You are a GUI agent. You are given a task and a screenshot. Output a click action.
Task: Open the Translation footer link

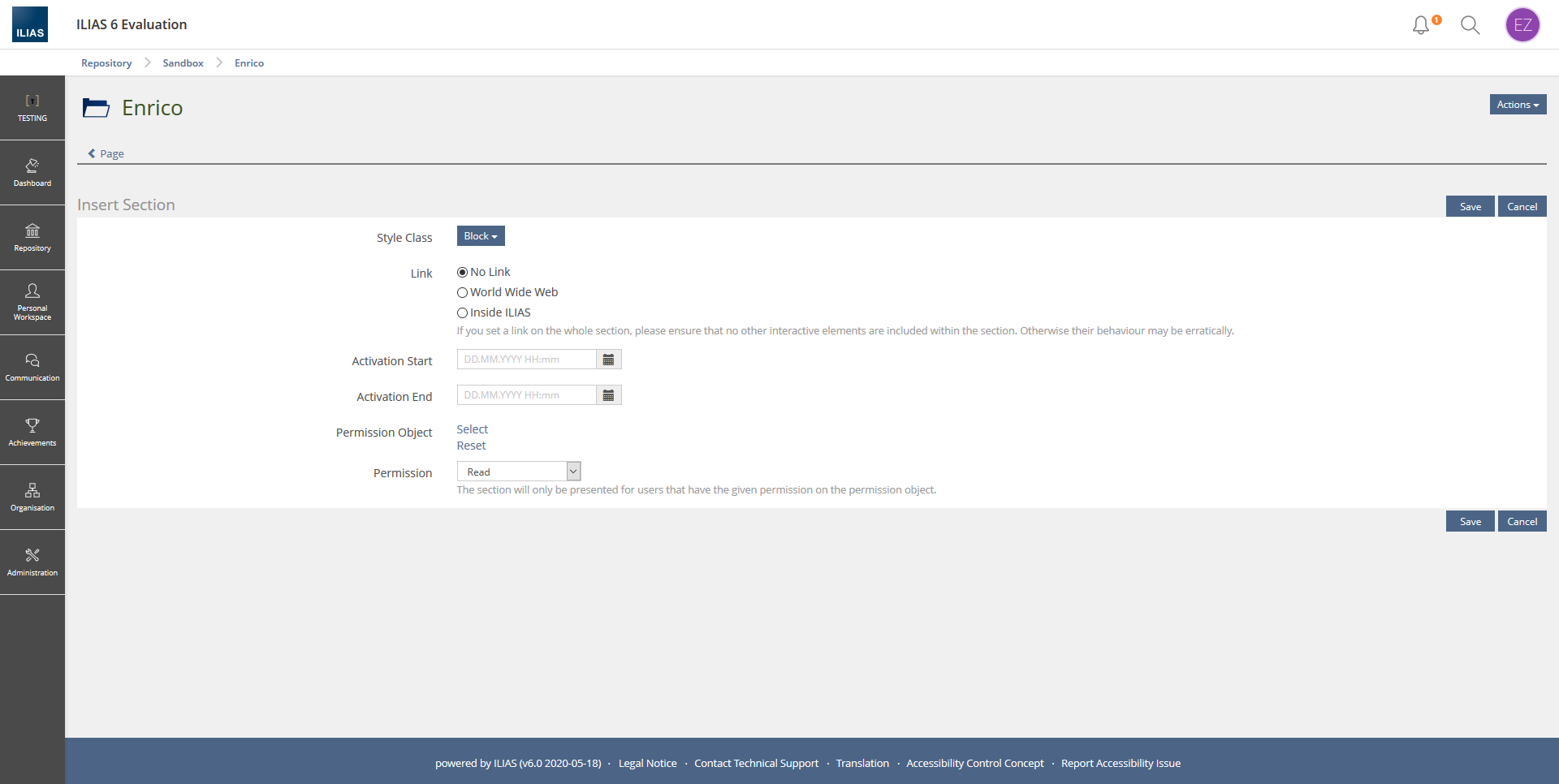pos(862,764)
